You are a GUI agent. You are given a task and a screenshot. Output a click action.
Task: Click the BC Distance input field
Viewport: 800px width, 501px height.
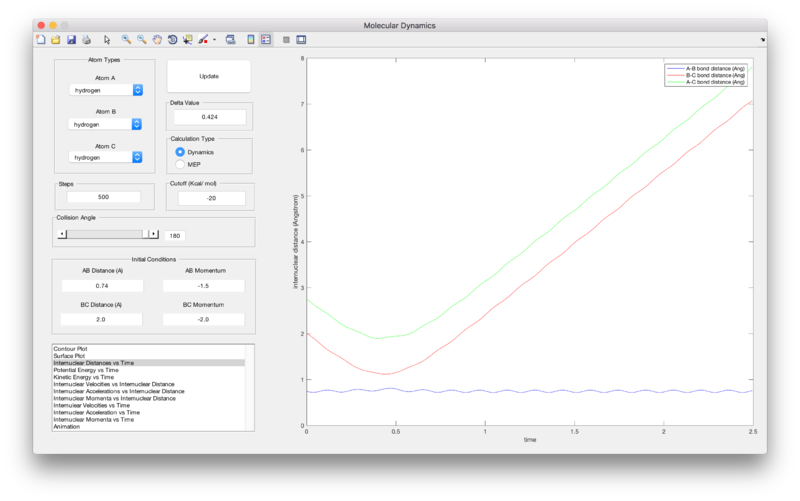point(101,319)
